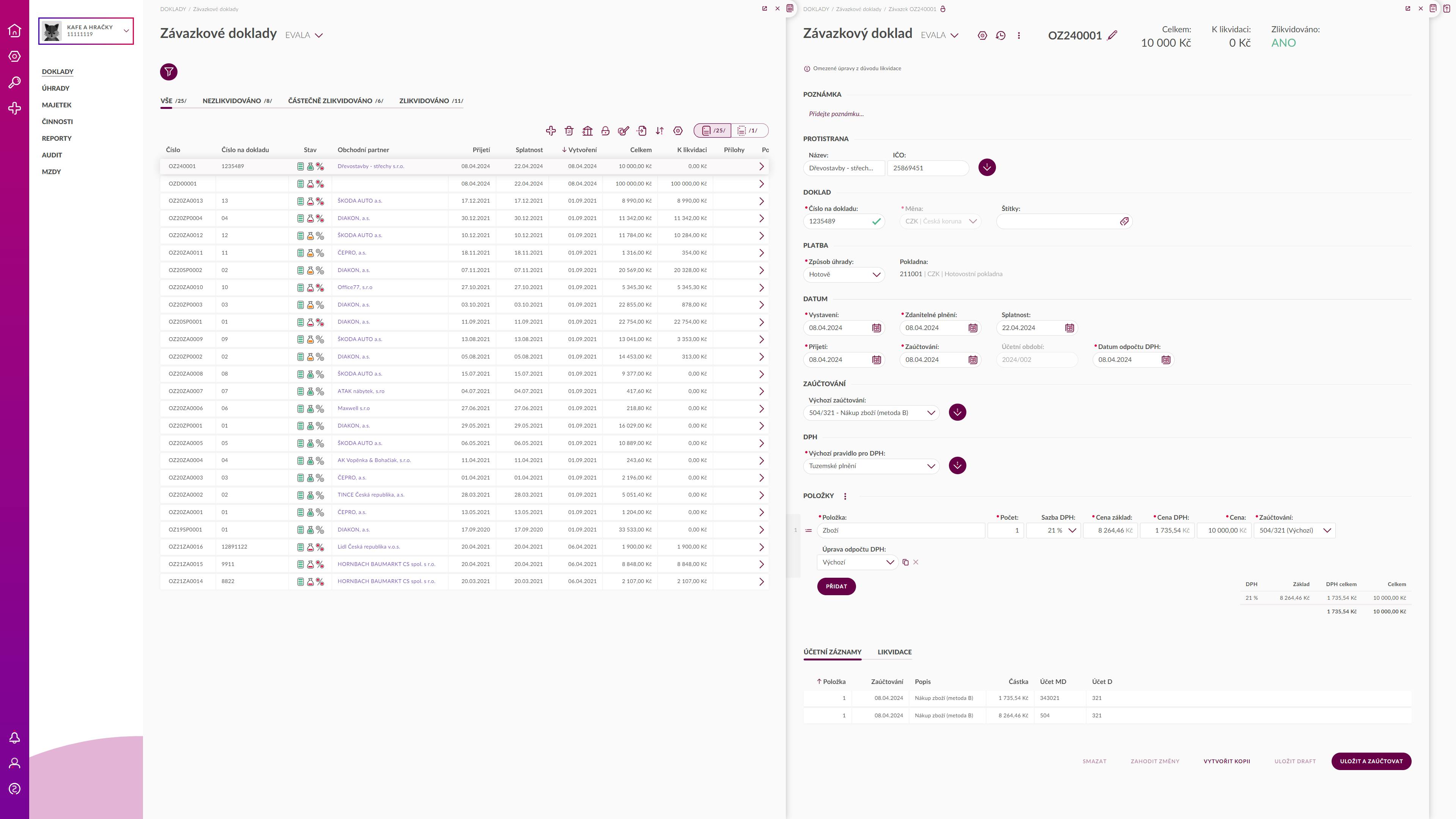The image size is (1456, 819).
Task: Click the MZDY menu item
Action: 51,172
